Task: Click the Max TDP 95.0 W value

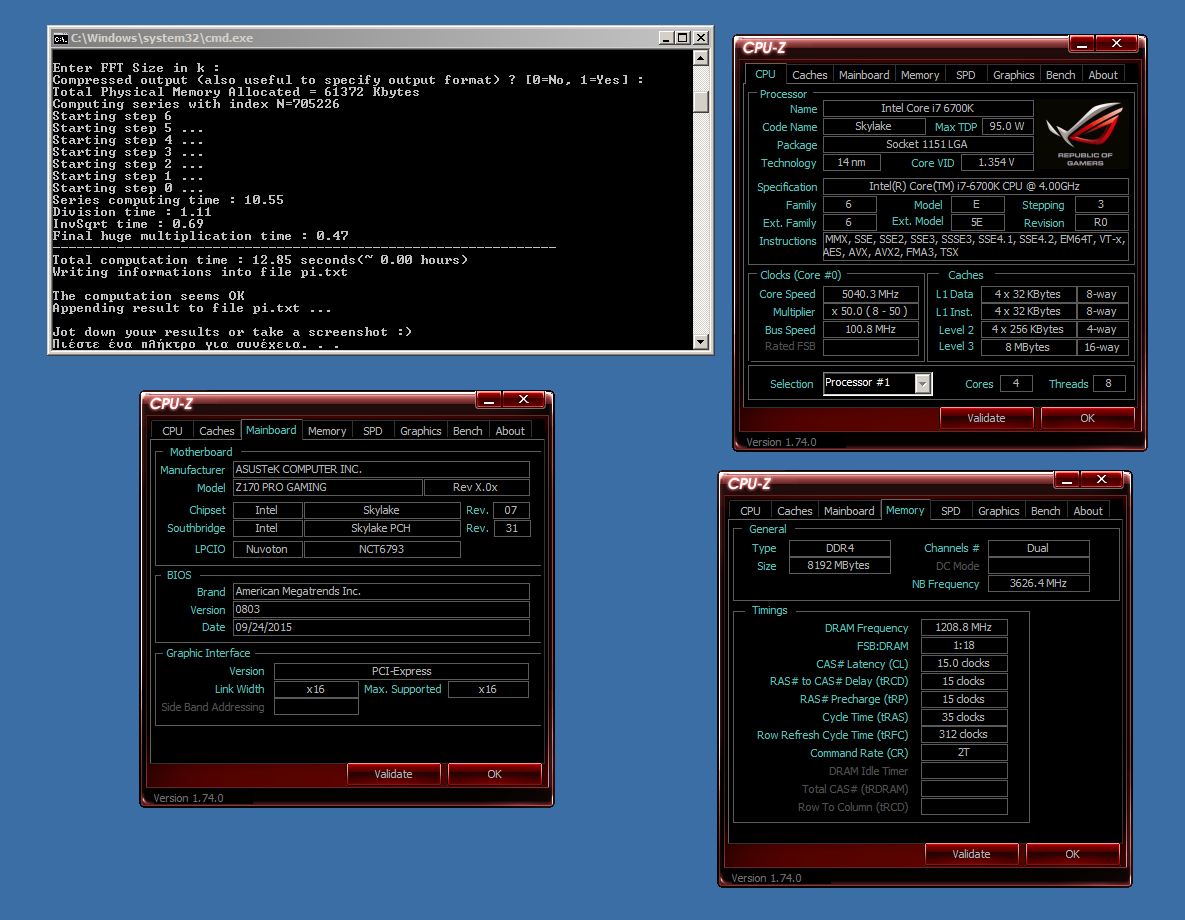Action: point(1007,126)
